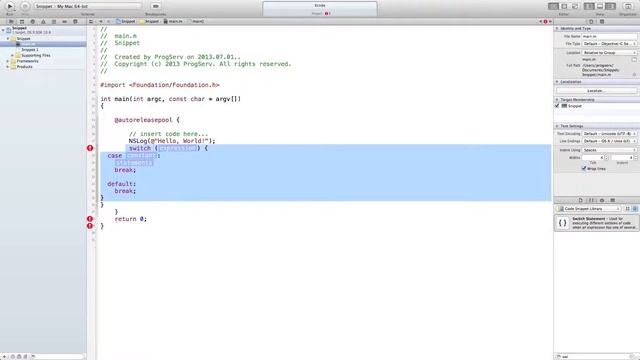Show the Debug navigator
The image size is (640, 360).
point(54,21)
